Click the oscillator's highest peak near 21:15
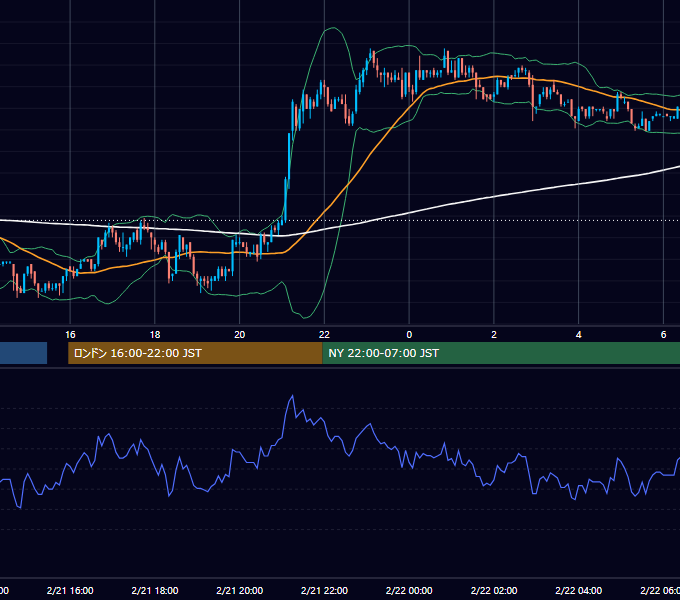The height and width of the screenshot is (600, 680). click(292, 395)
